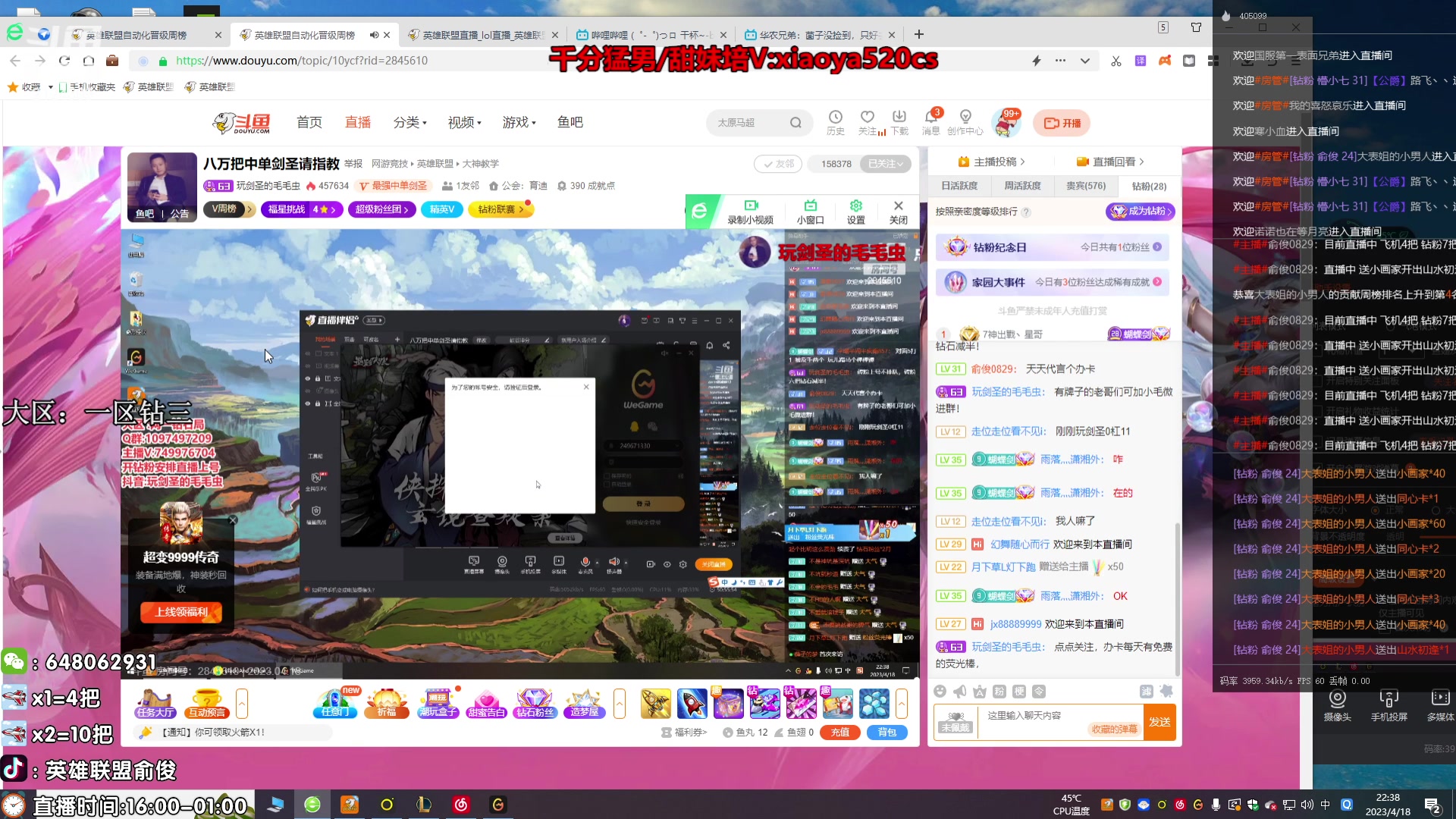Screen dimensions: 1456x819
Task: Open the 设置 gear on the player toolbar
Action: (x=856, y=212)
